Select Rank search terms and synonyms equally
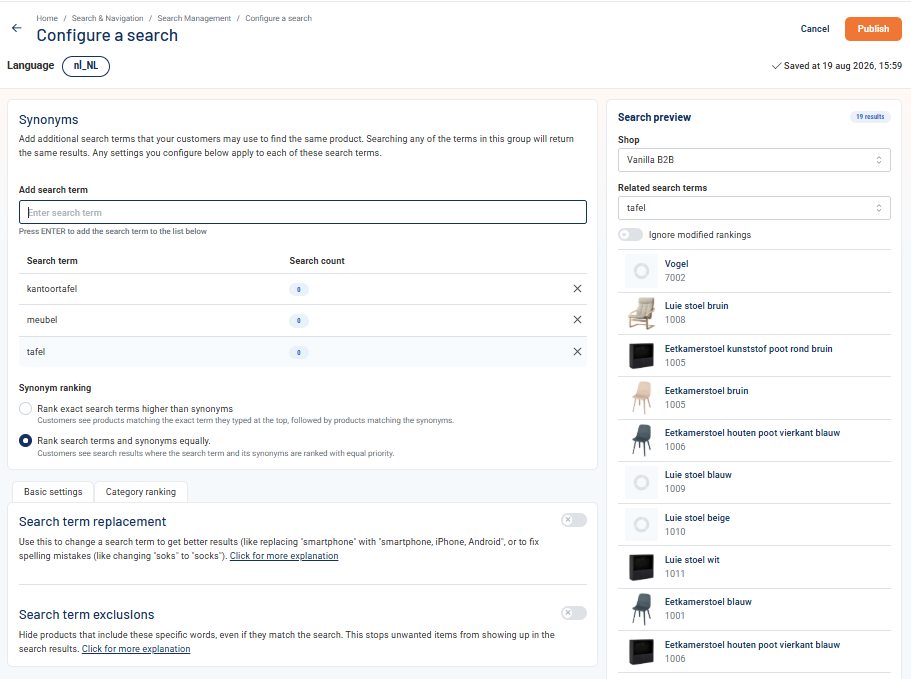The image size is (911, 679). click(x=26, y=440)
